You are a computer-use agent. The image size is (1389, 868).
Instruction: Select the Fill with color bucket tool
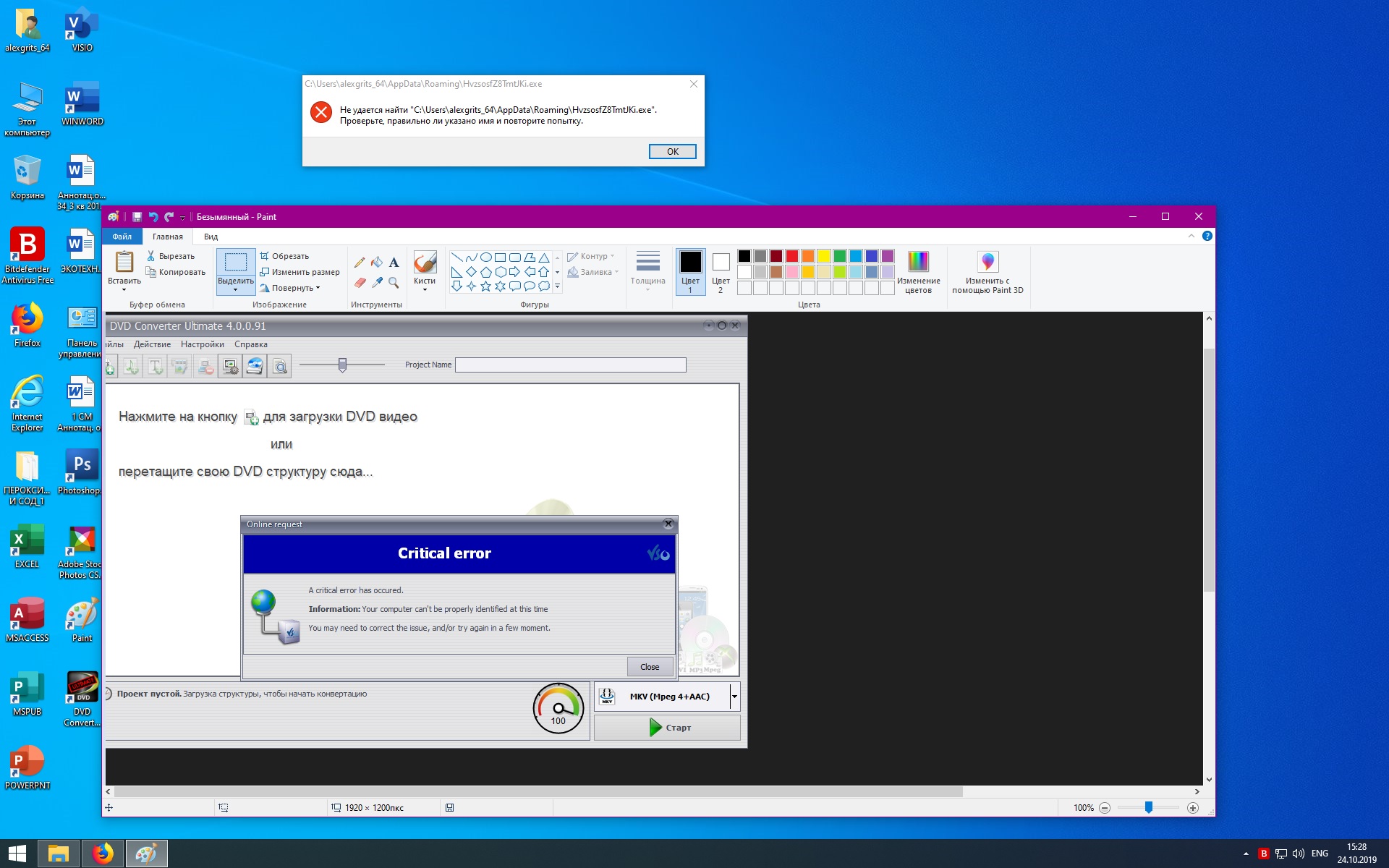pyautogui.click(x=377, y=263)
